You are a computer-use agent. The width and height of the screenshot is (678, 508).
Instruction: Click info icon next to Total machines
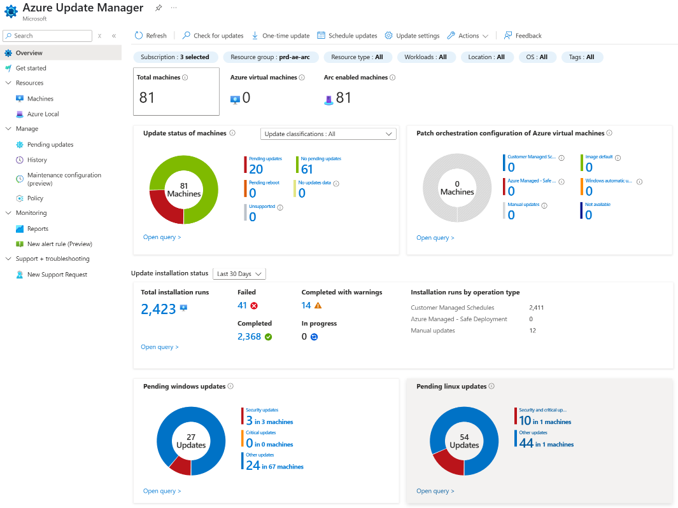(185, 77)
